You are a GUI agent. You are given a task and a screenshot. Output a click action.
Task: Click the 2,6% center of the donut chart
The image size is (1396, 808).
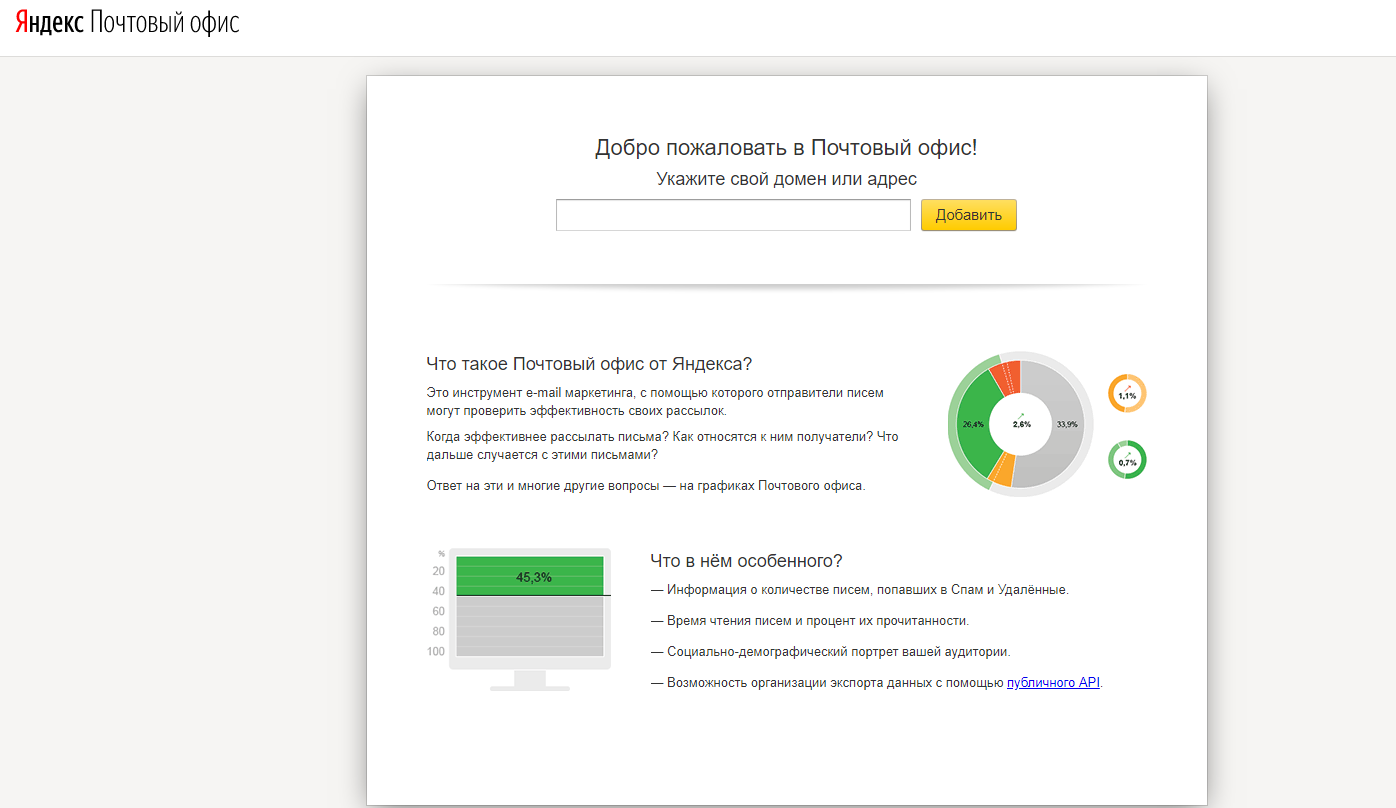click(x=1021, y=422)
